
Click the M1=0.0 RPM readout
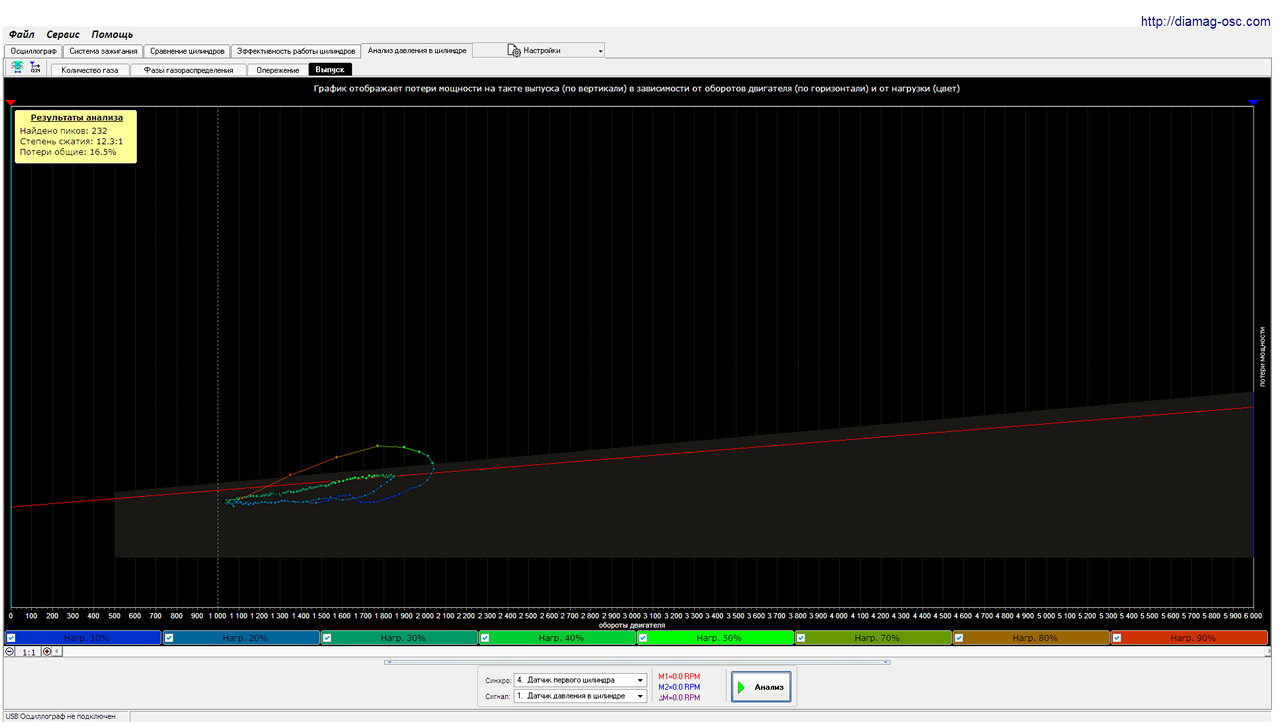680,677
